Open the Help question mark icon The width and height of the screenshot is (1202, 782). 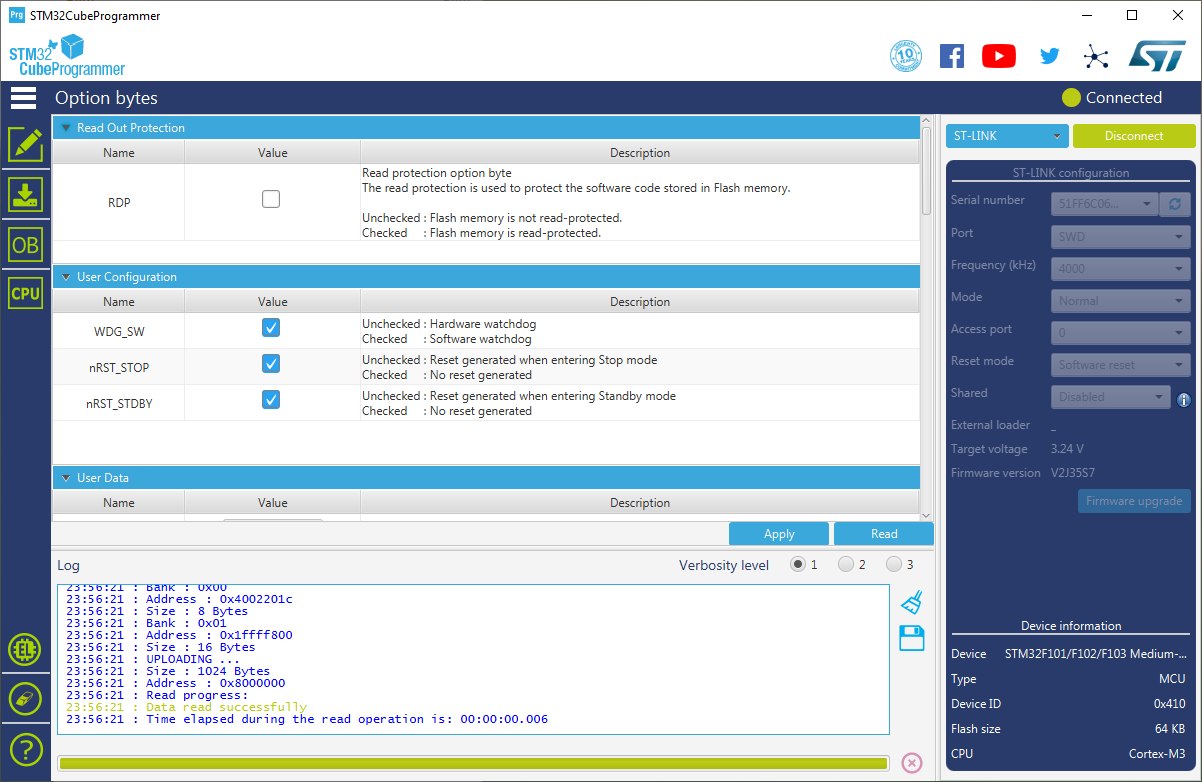tap(25, 747)
